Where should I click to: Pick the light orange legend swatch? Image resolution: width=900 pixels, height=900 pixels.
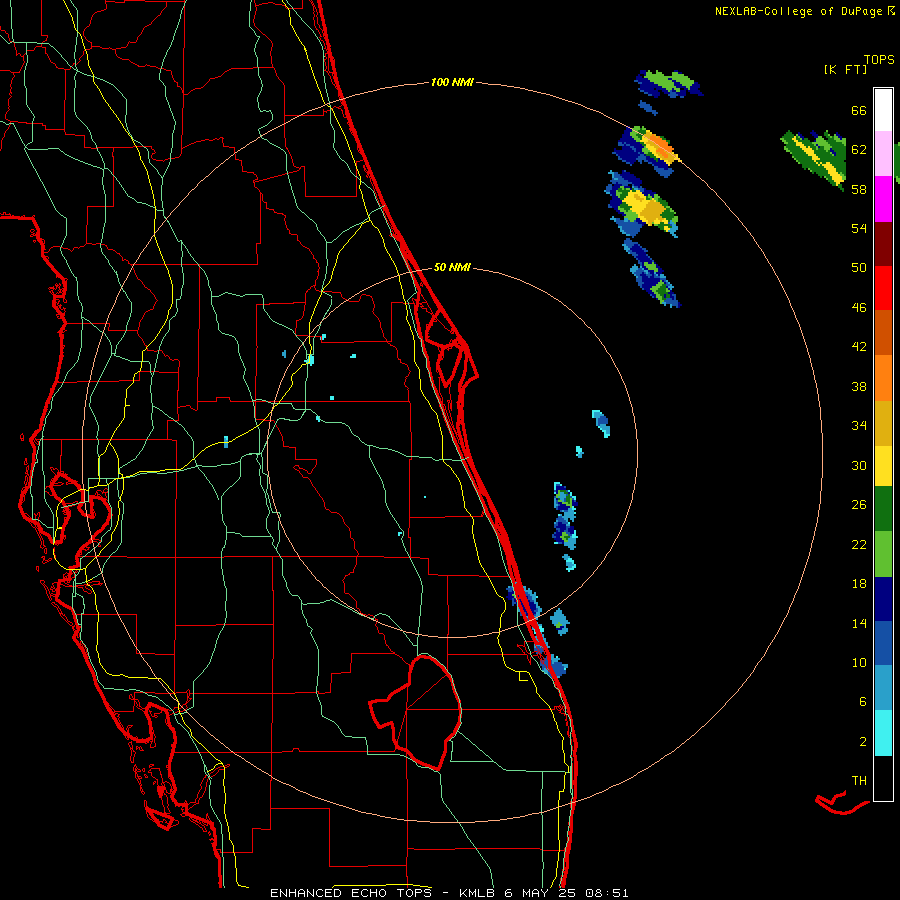pyautogui.click(x=883, y=378)
